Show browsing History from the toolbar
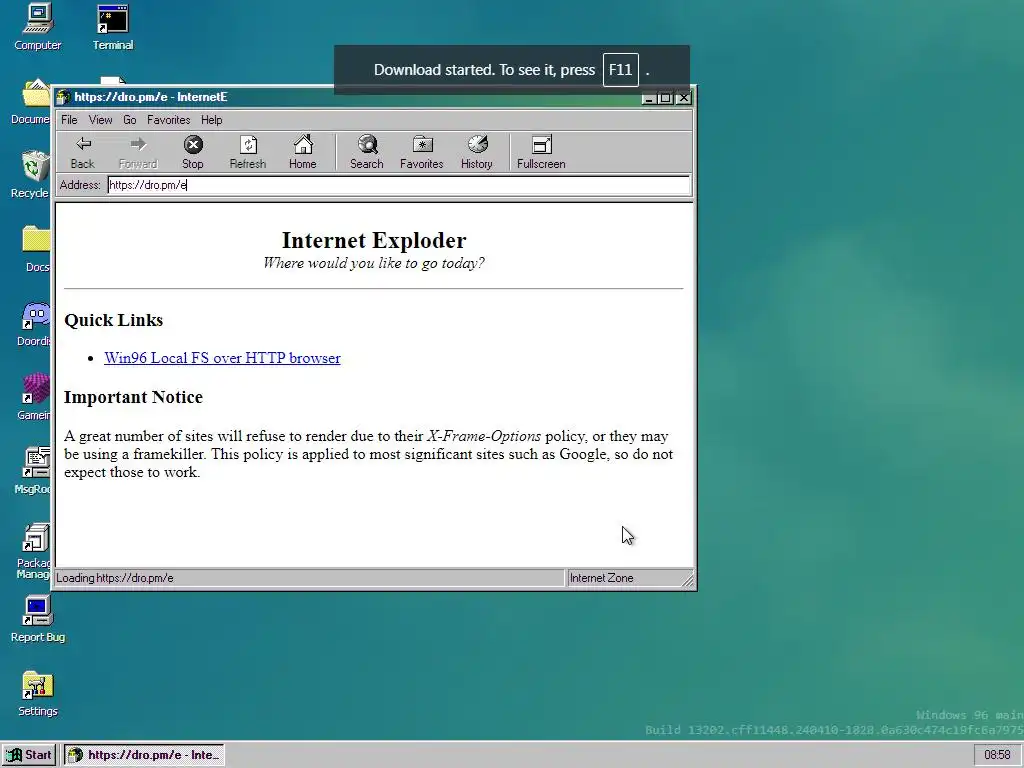Viewport: 1024px width, 768px height. [477, 152]
